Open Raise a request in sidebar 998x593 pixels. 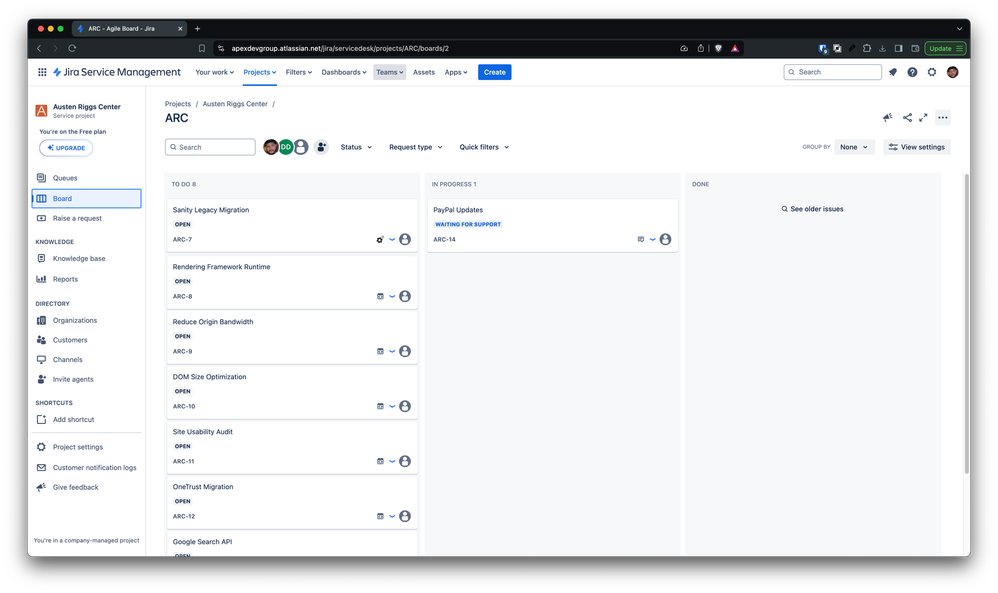(x=87, y=218)
